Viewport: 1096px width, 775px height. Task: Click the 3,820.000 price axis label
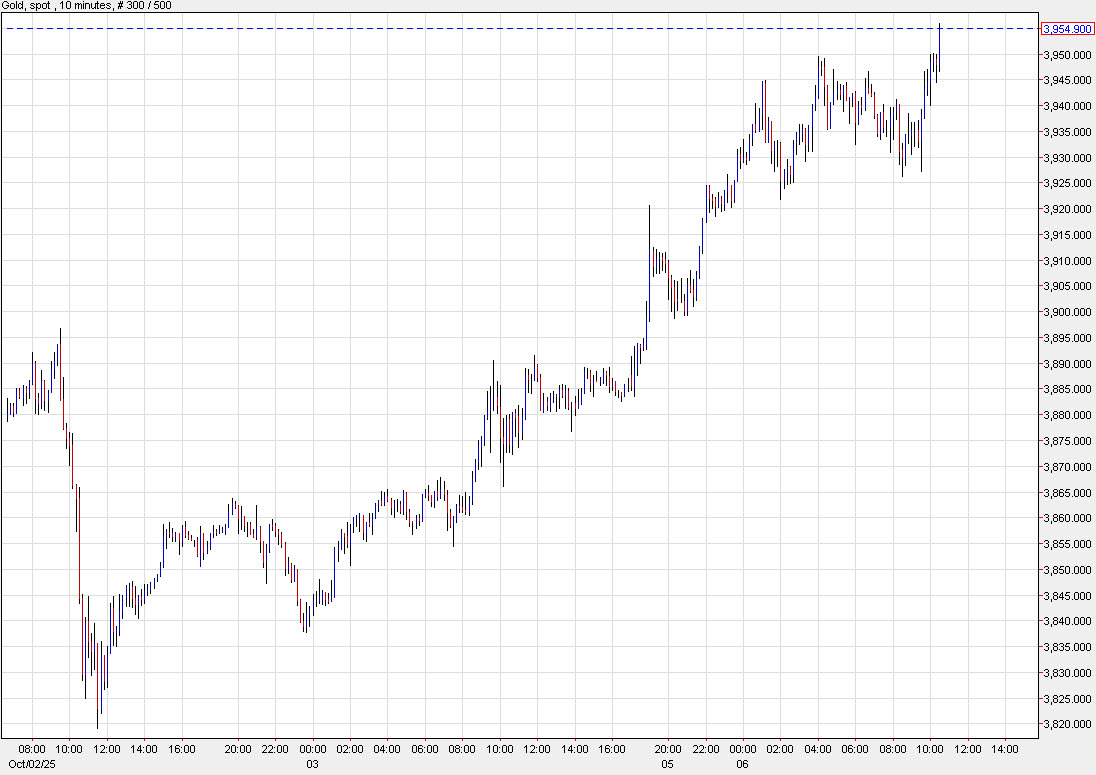1067,724
